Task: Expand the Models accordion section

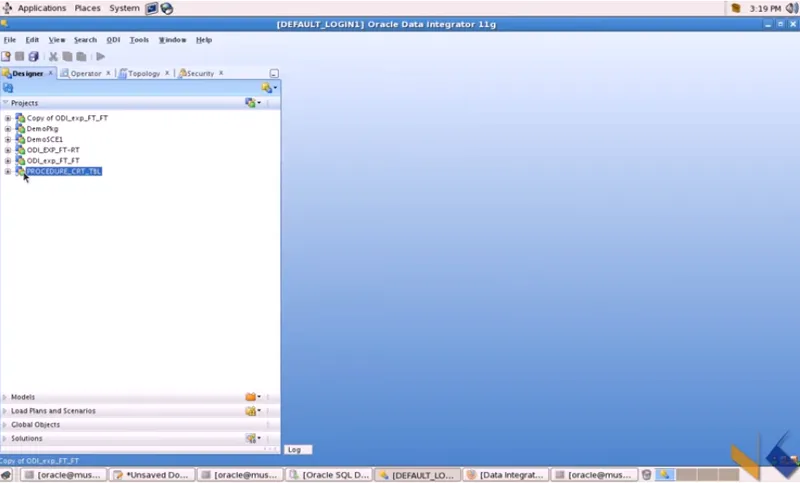Action: pos(5,397)
